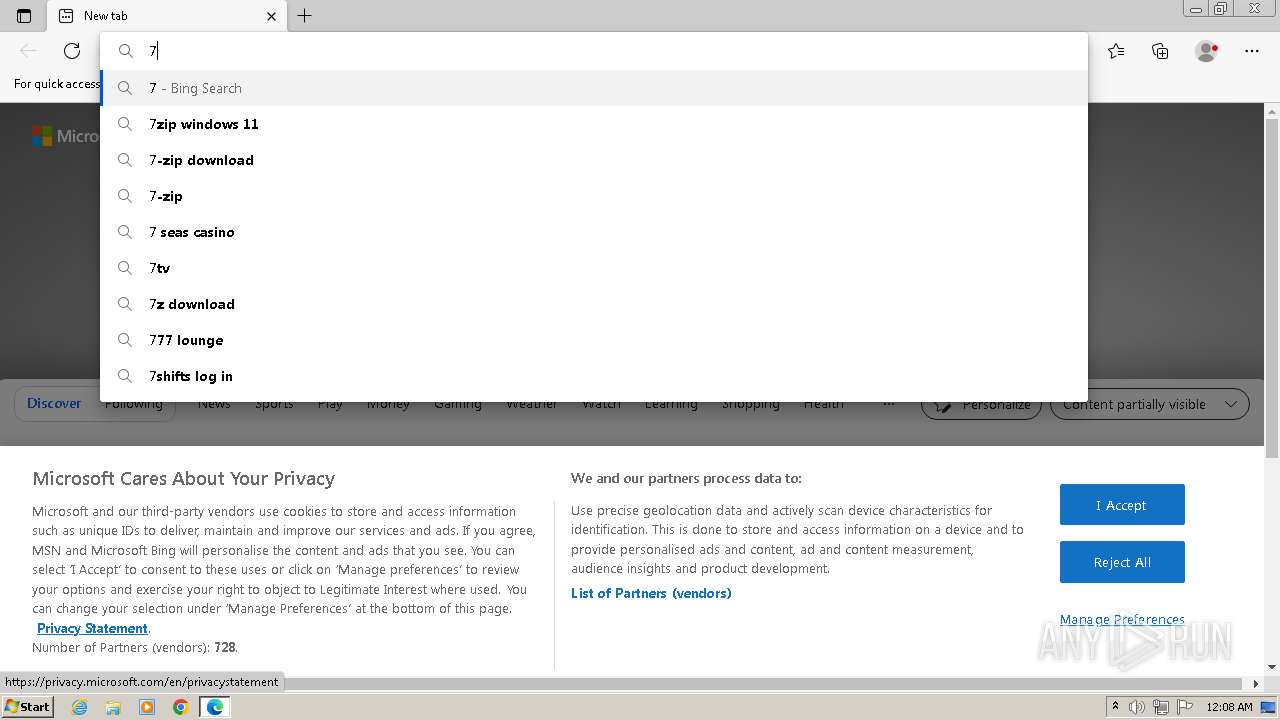The height and width of the screenshot is (720, 1280).
Task: Open Manage Preferences link
Action: point(1122,620)
